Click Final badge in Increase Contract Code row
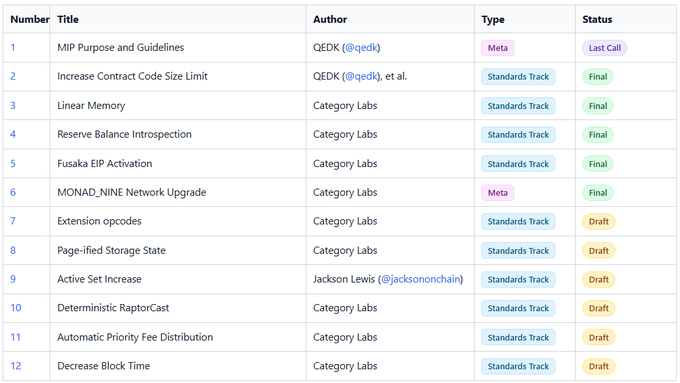Image resolution: width=680 pixels, height=383 pixels. pos(598,77)
